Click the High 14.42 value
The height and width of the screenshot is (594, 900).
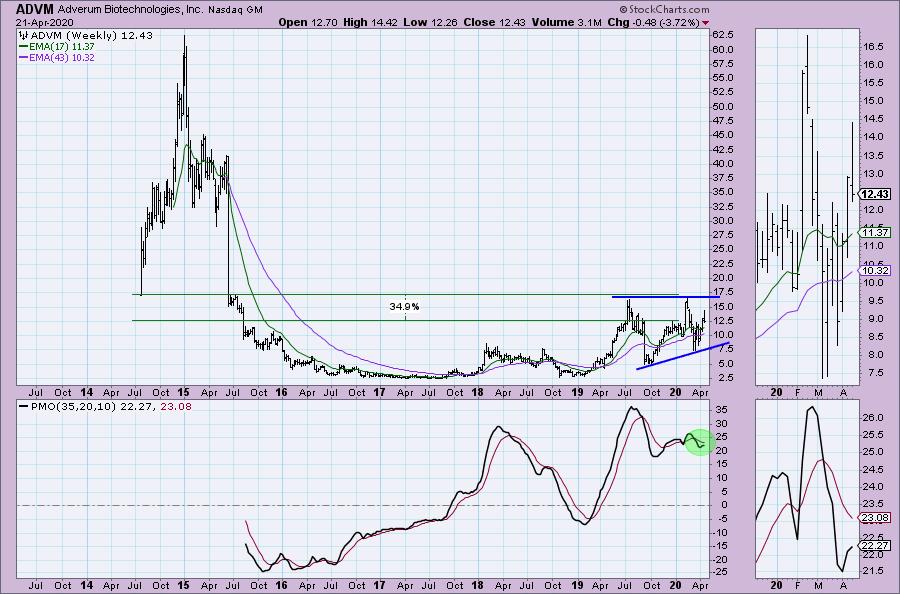tap(370, 22)
